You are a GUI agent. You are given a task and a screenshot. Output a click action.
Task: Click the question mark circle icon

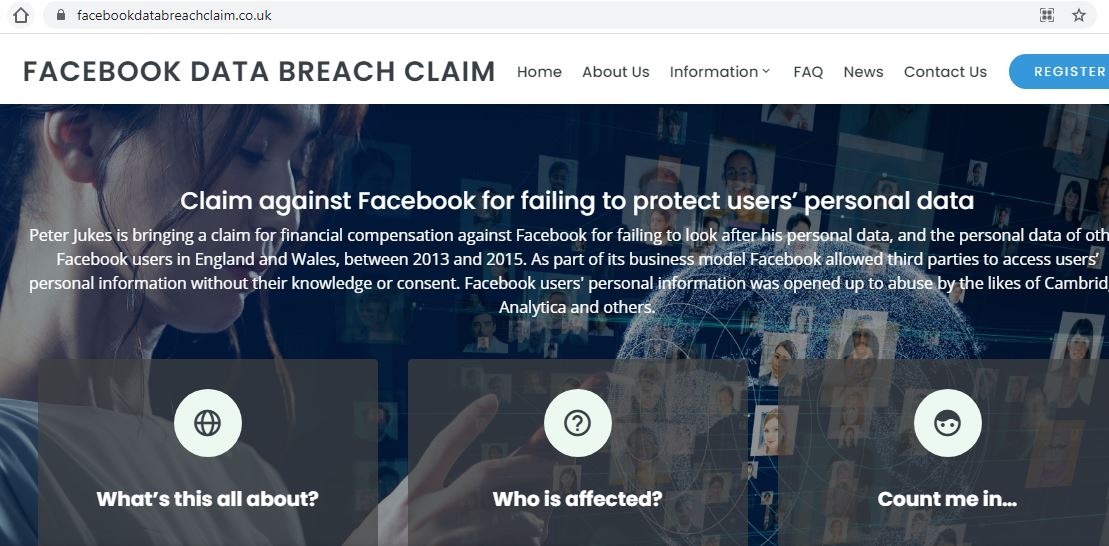coord(578,423)
